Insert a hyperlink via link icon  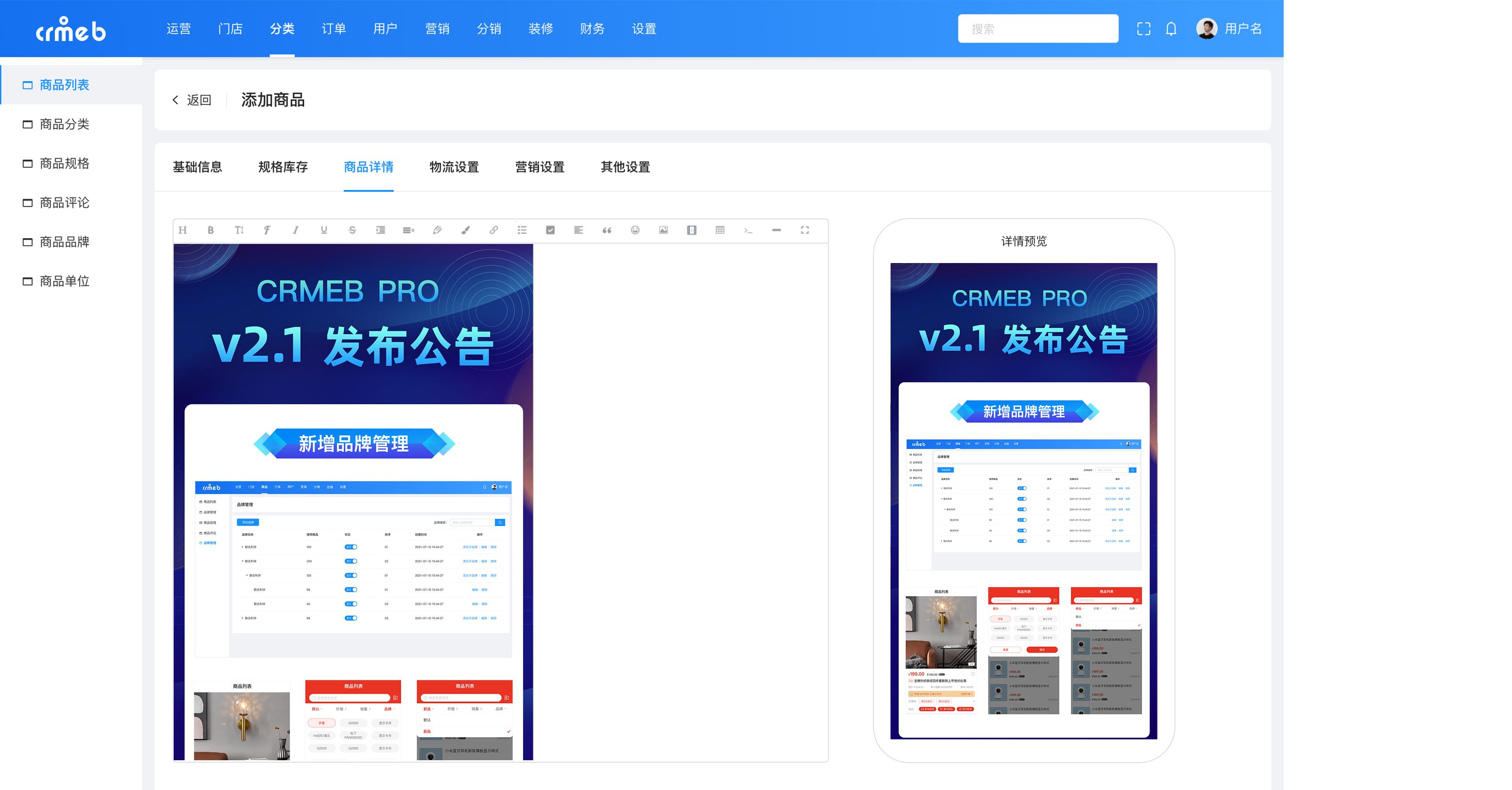[493, 230]
